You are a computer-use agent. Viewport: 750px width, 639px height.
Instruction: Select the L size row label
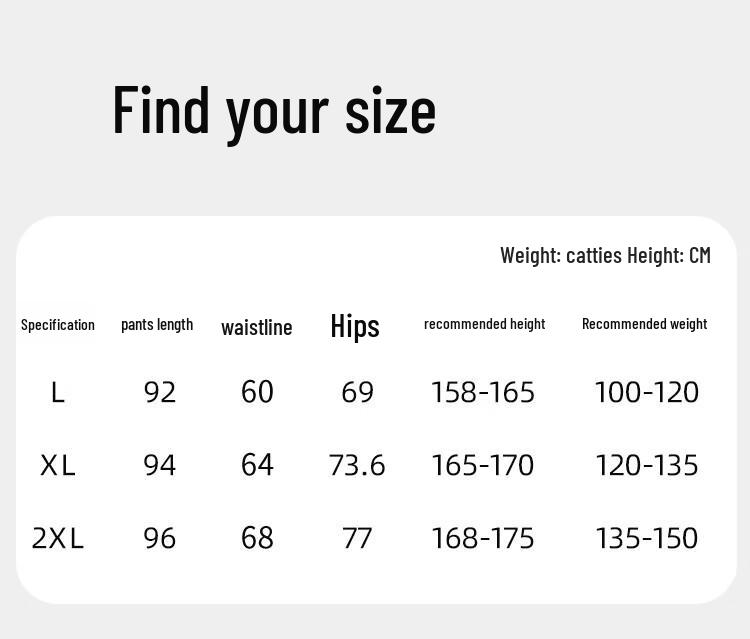(58, 393)
